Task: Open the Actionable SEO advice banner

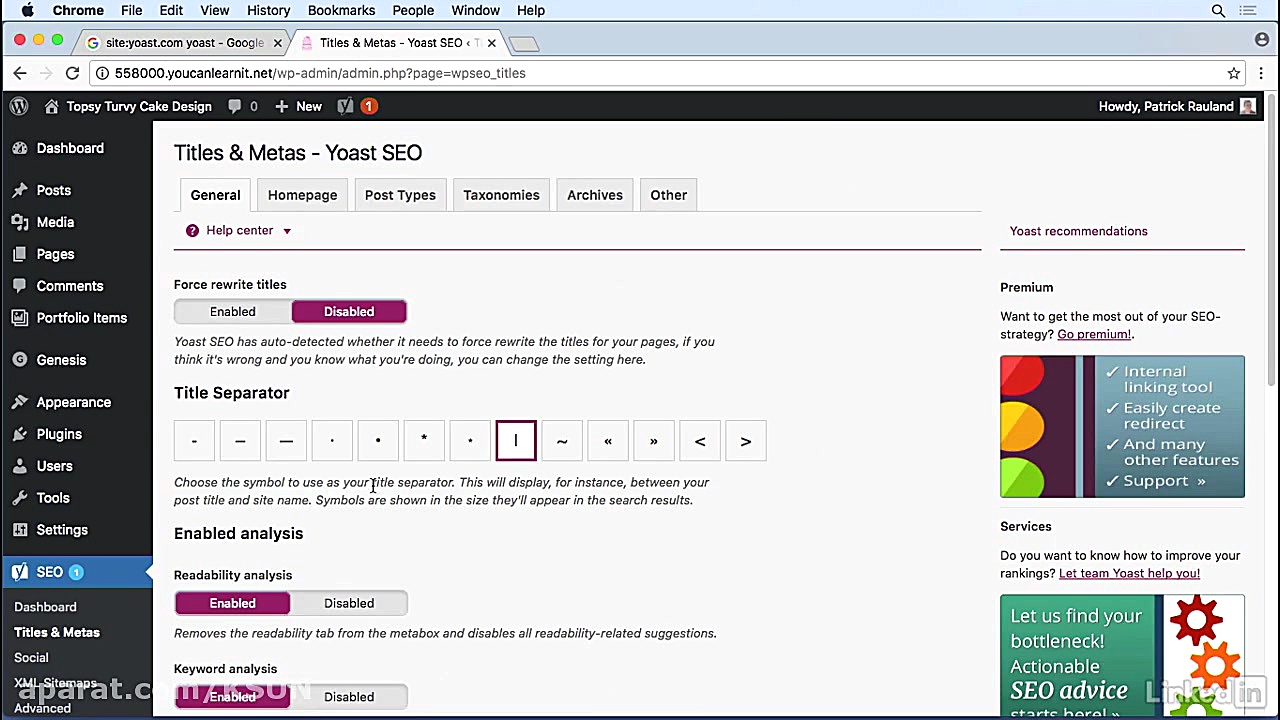Action: pyautogui.click(x=1122, y=656)
